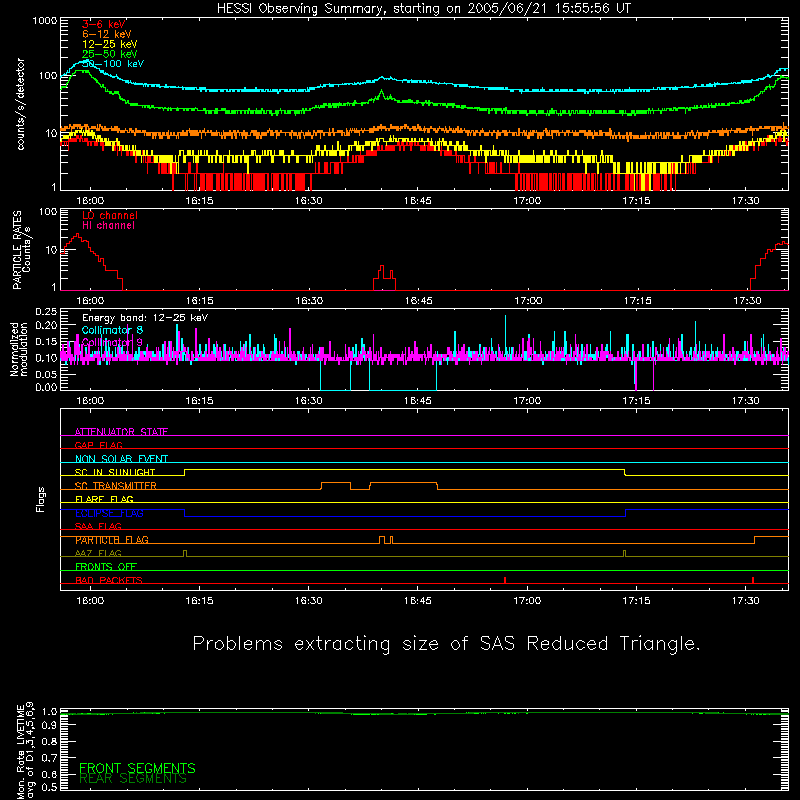
Task: Click the 0.7 livetime axis value
Action: 50,758
